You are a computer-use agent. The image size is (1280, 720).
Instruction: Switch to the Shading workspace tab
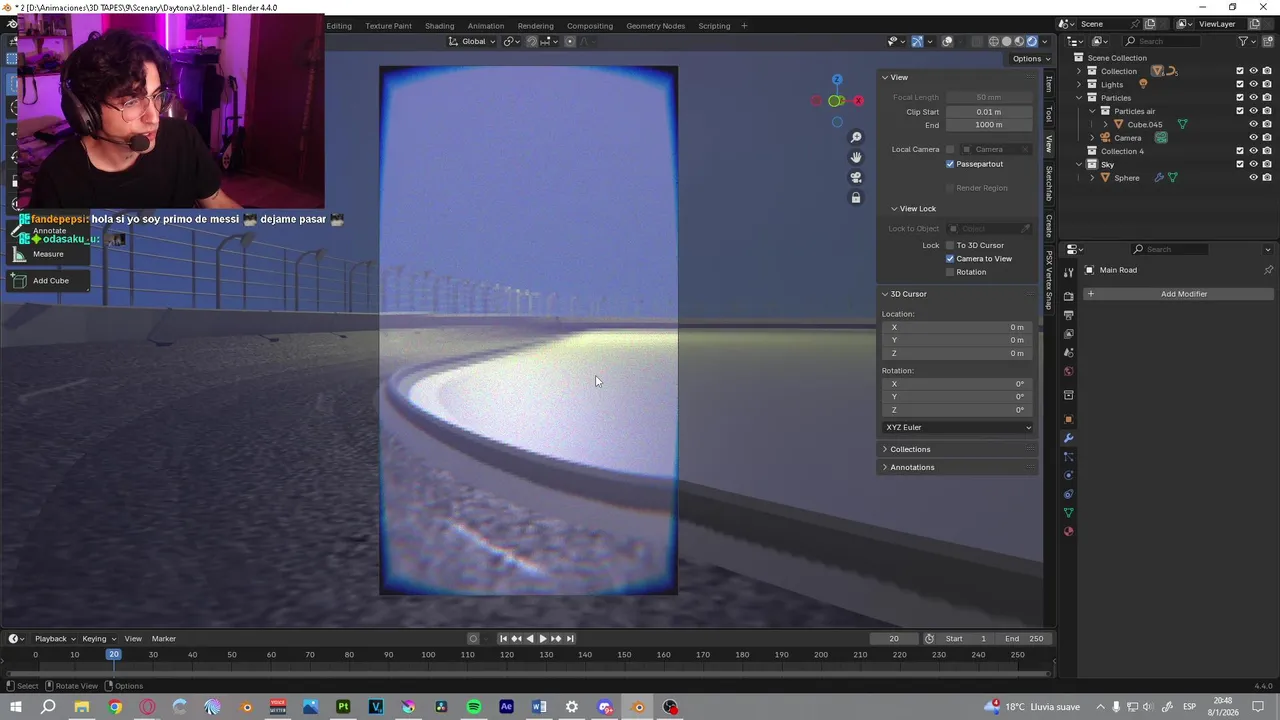tap(439, 26)
